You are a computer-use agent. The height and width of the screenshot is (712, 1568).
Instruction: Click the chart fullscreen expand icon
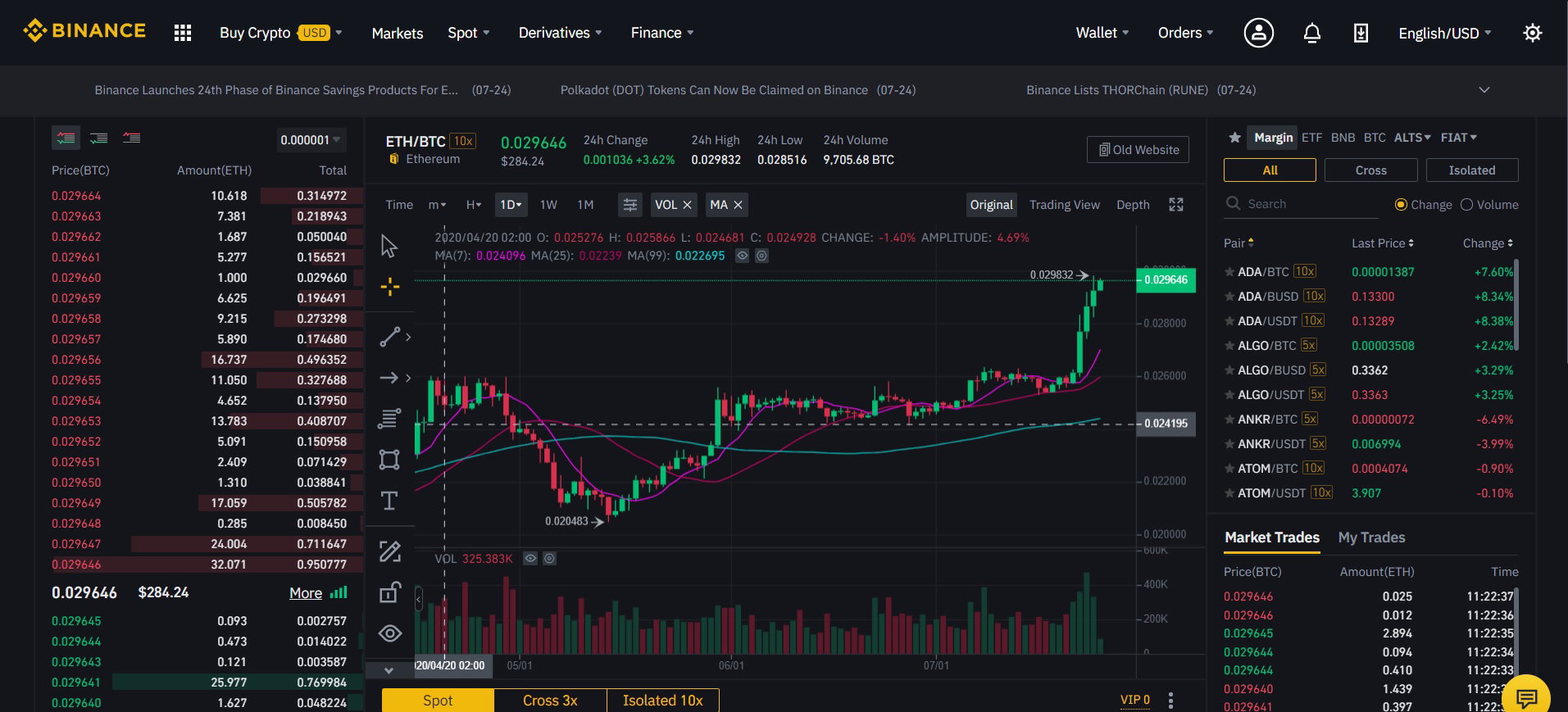click(x=1176, y=205)
